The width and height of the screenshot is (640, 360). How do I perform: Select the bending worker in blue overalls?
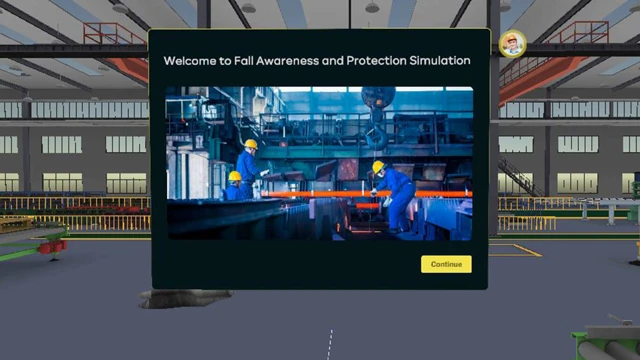point(393,196)
